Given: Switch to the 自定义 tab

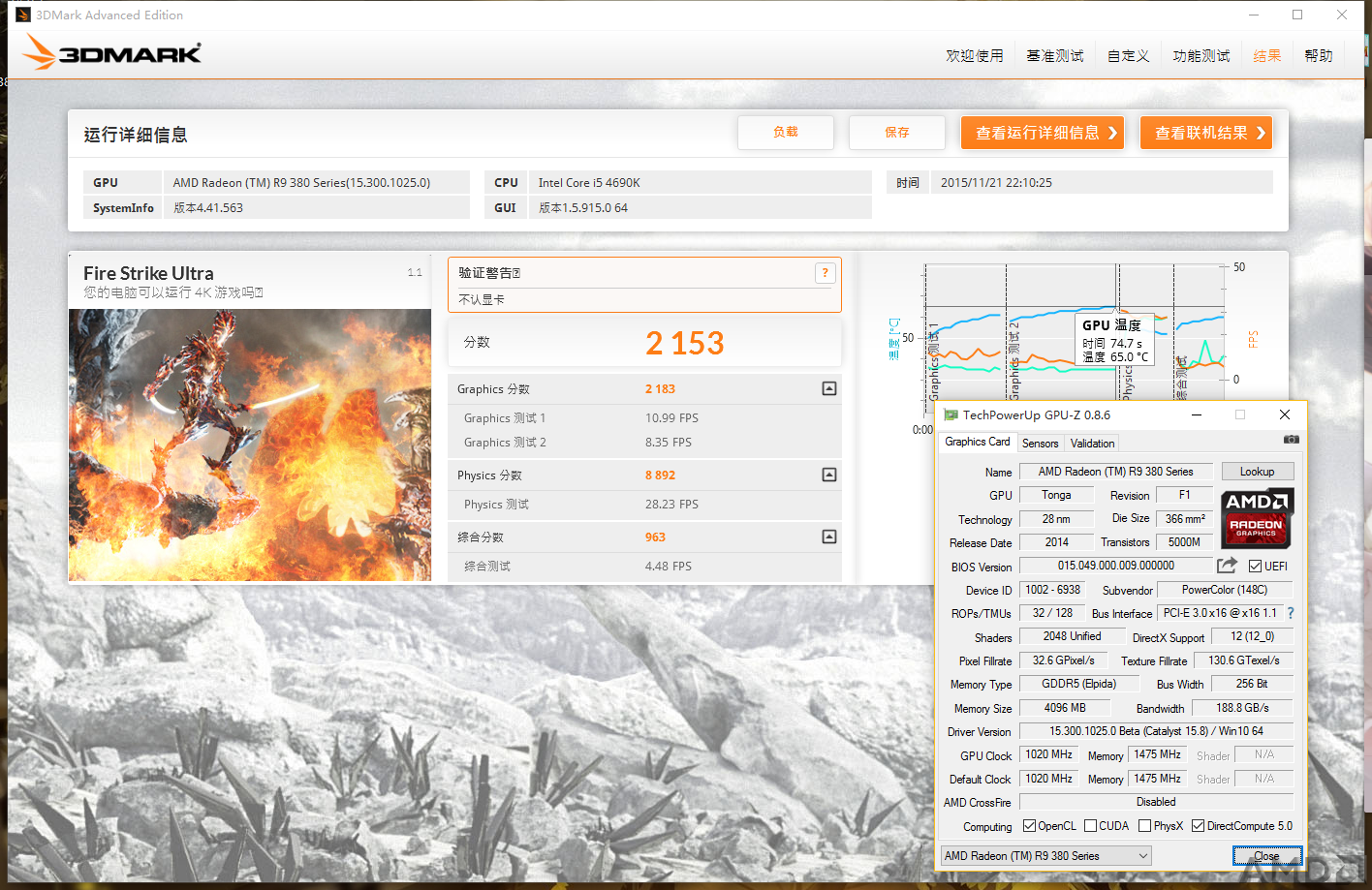Looking at the screenshot, I should click(1129, 55).
